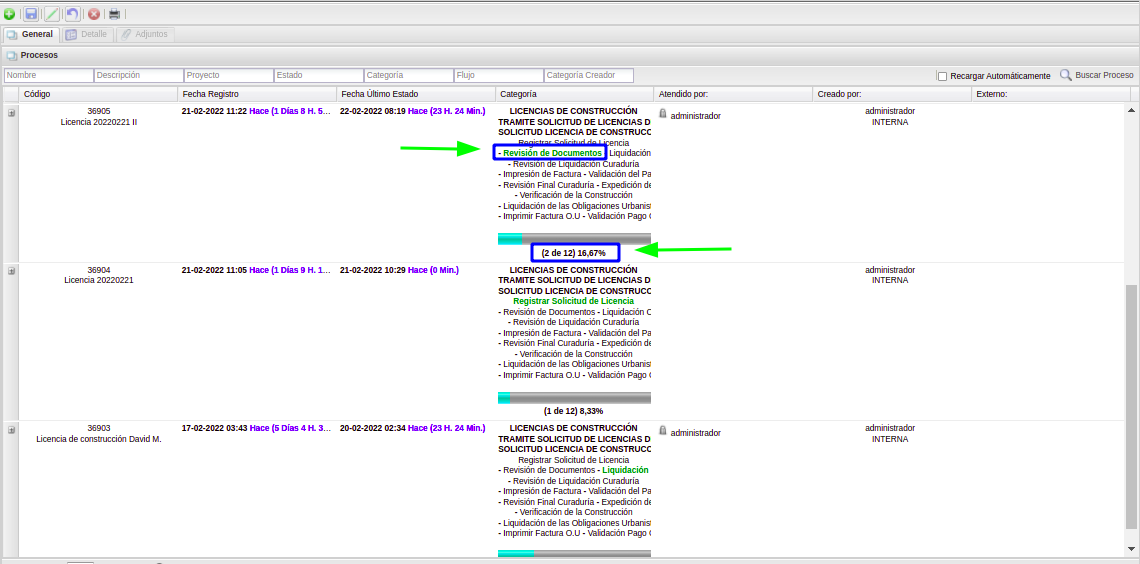Switch to the Detalle tab
Image resolution: width=1140 pixels, height=564 pixels.
(x=87, y=34)
